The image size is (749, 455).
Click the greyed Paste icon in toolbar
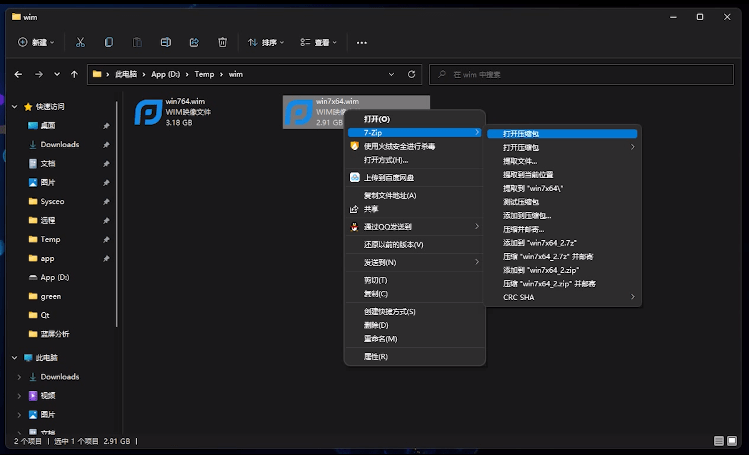coord(137,42)
